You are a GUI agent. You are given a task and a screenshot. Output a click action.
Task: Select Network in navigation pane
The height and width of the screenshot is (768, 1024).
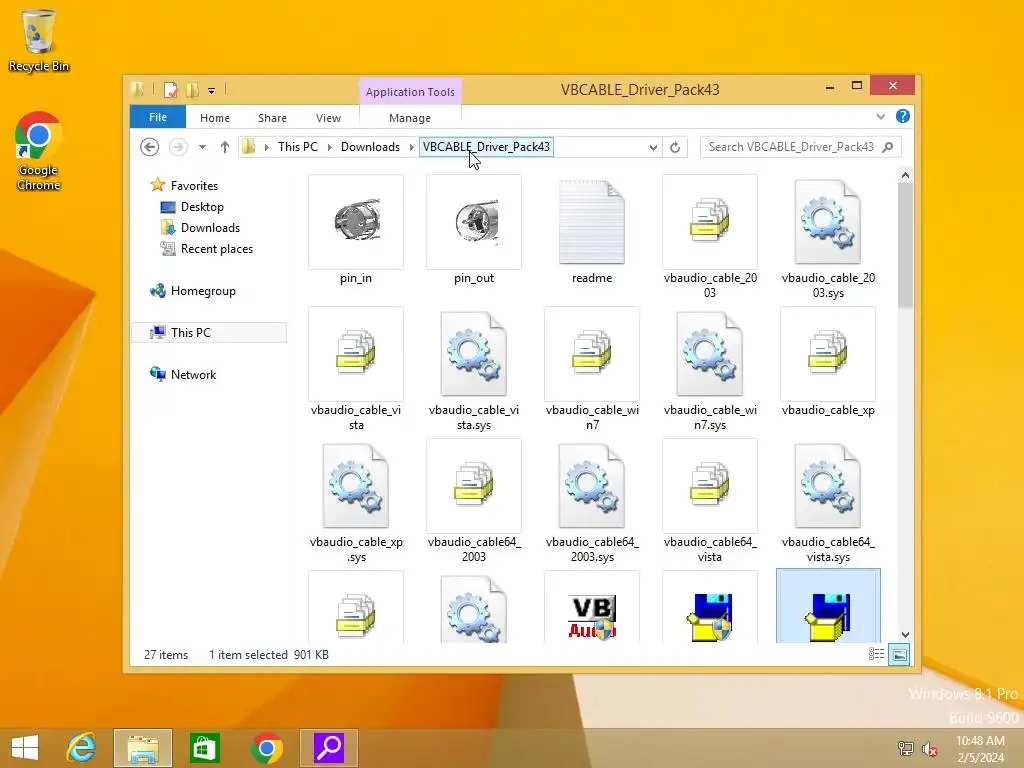pyautogui.click(x=193, y=375)
